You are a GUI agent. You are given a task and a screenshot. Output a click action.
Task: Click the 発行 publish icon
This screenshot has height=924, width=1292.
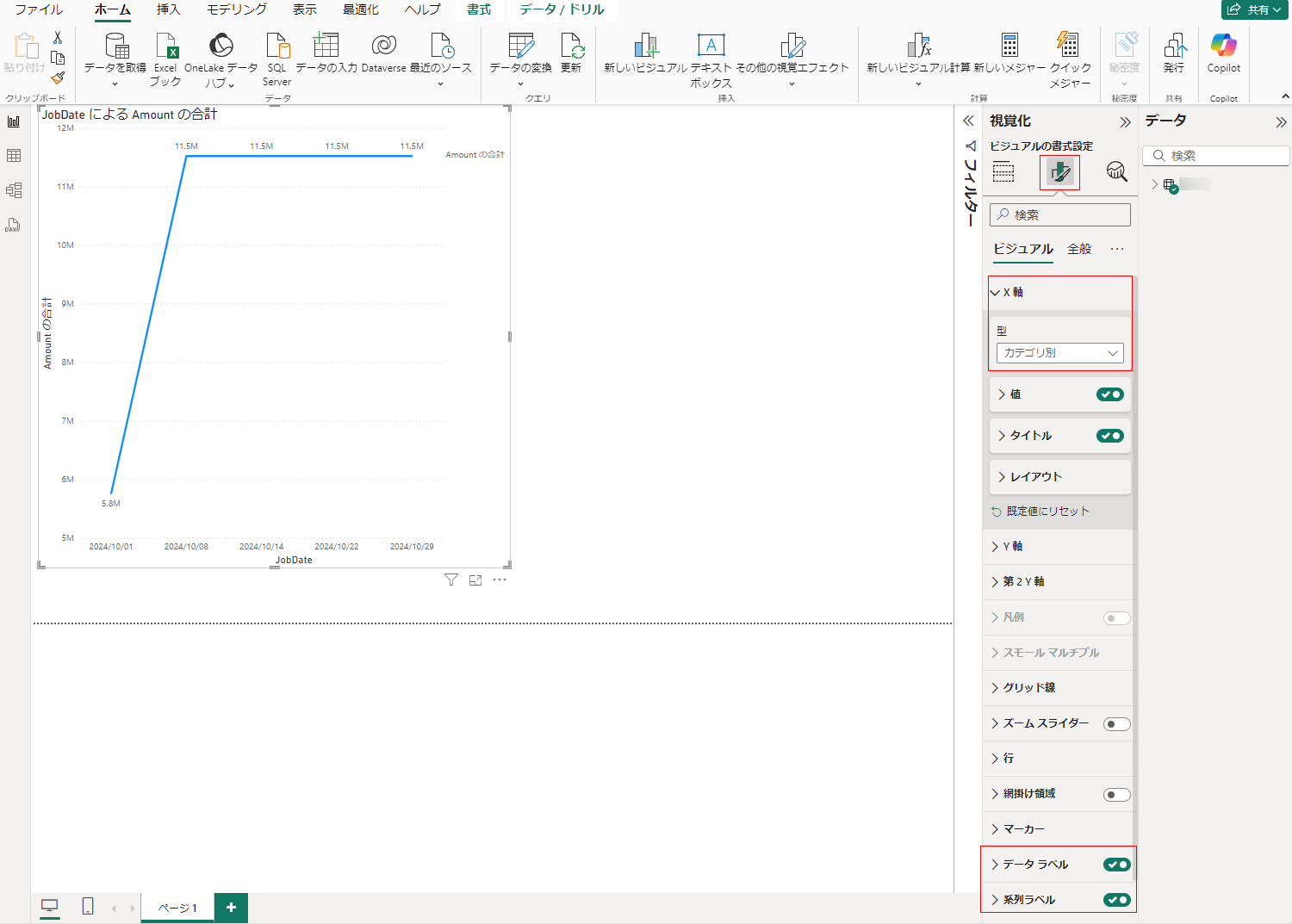coord(1174,48)
